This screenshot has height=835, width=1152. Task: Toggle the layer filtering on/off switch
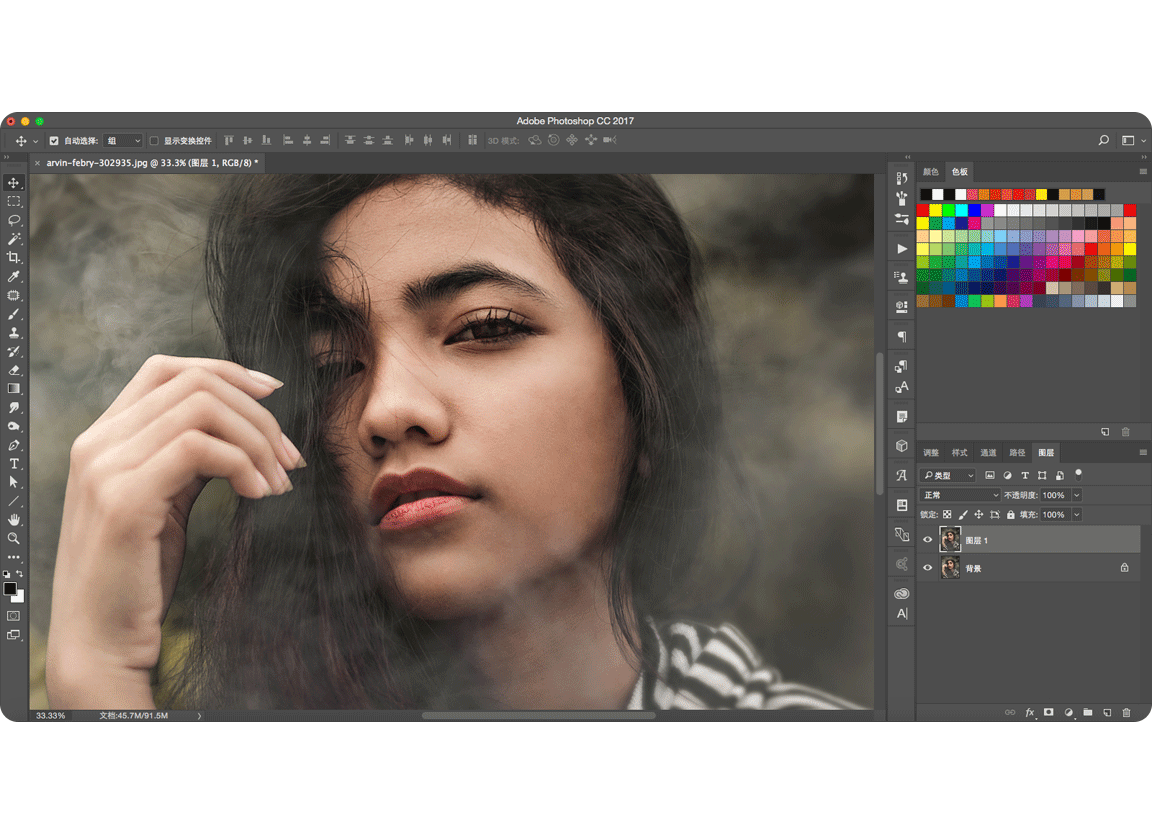point(1079,474)
